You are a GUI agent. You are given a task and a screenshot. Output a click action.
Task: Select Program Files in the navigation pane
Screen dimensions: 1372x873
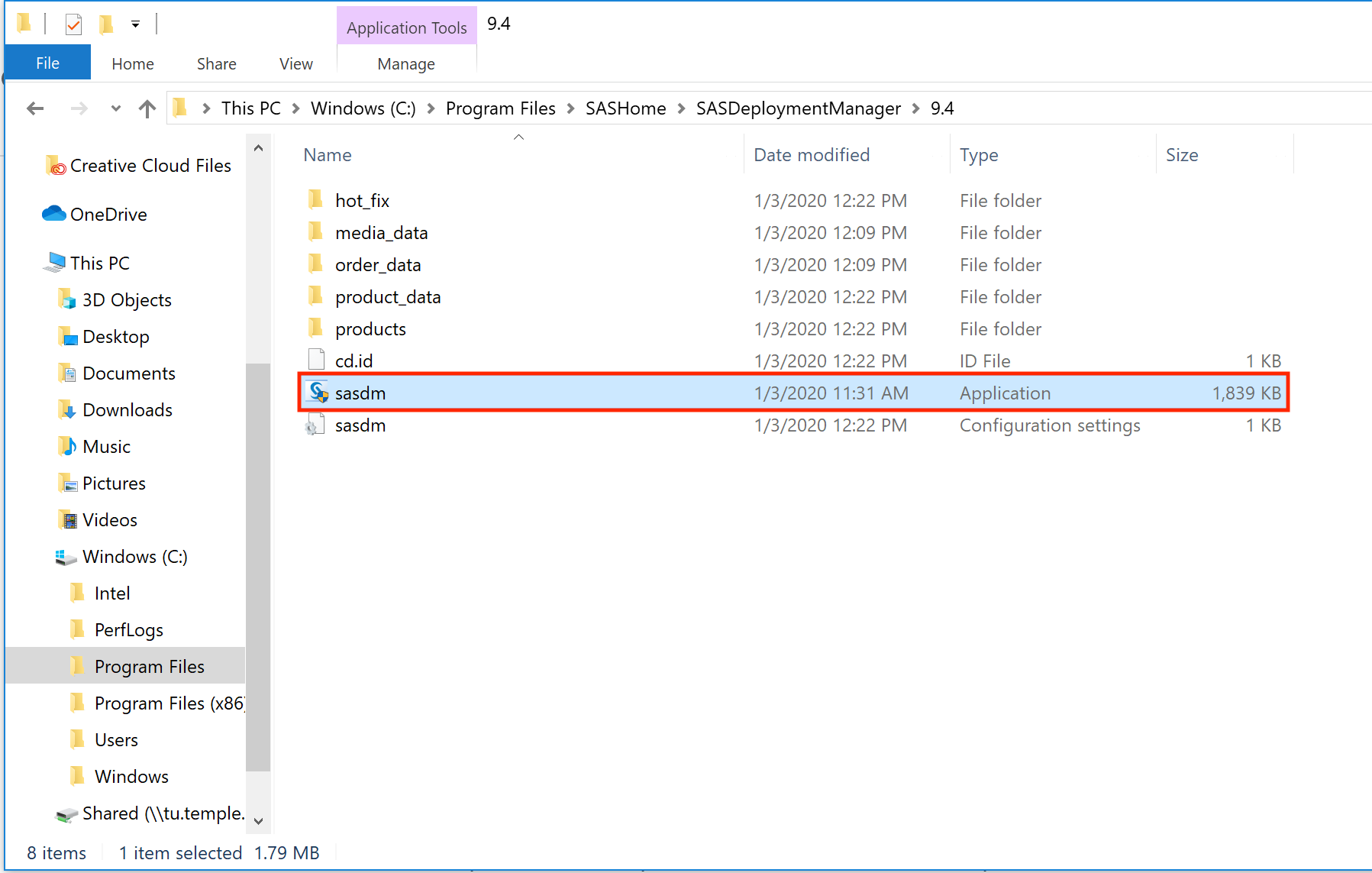(x=125, y=666)
